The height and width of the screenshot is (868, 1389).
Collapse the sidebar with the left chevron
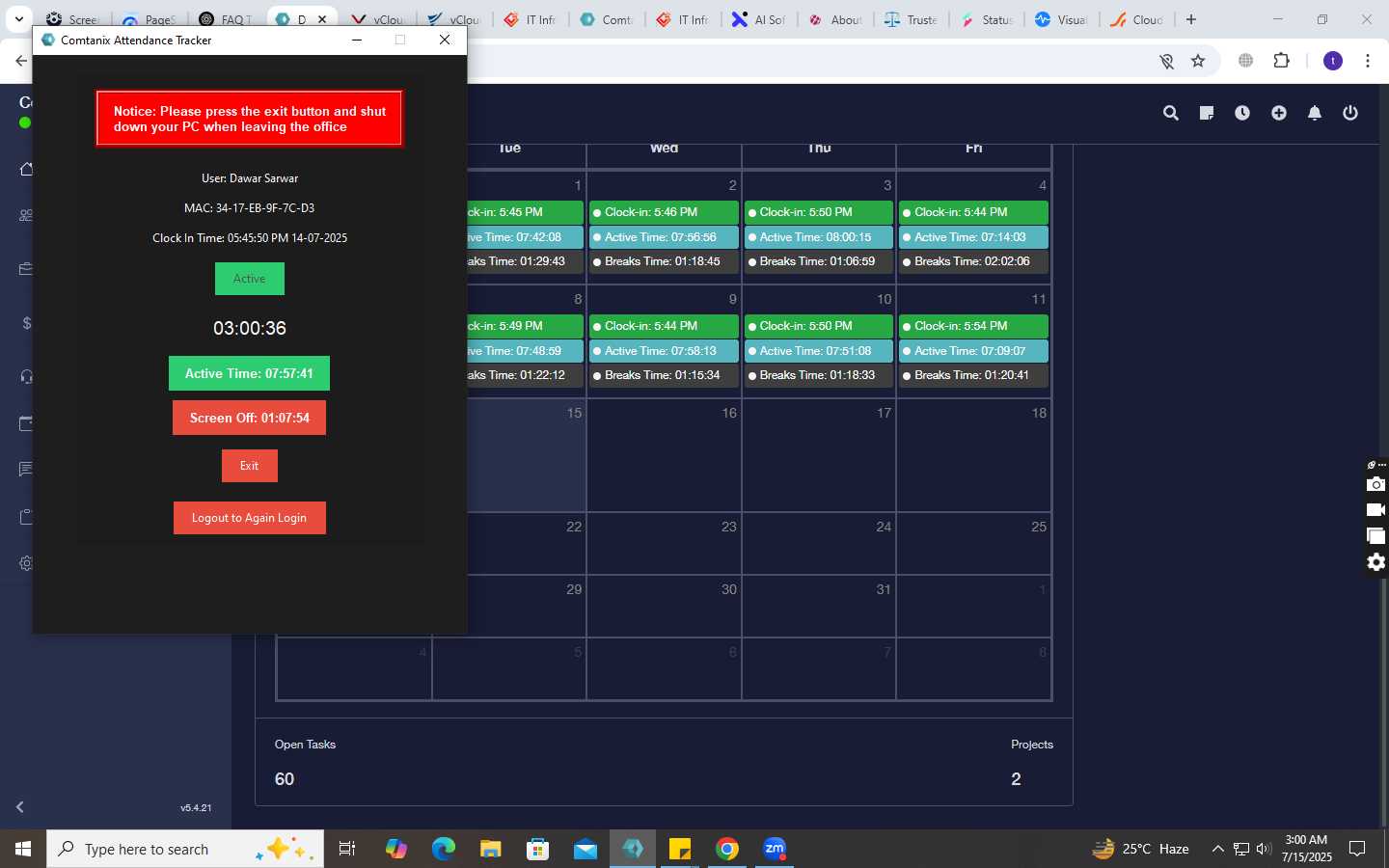[x=19, y=806]
